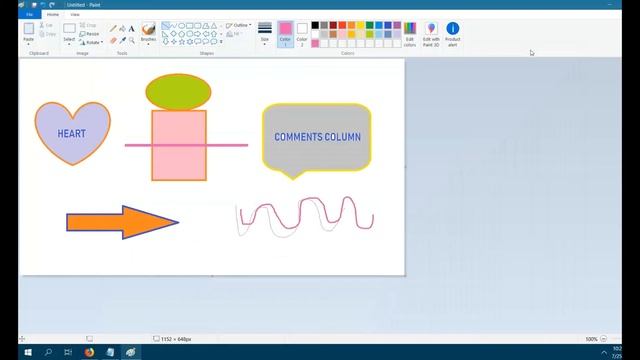Click the Copy button
Image resolution: width=640 pixels, height=360 pixels.
pyautogui.click(x=47, y=34)
